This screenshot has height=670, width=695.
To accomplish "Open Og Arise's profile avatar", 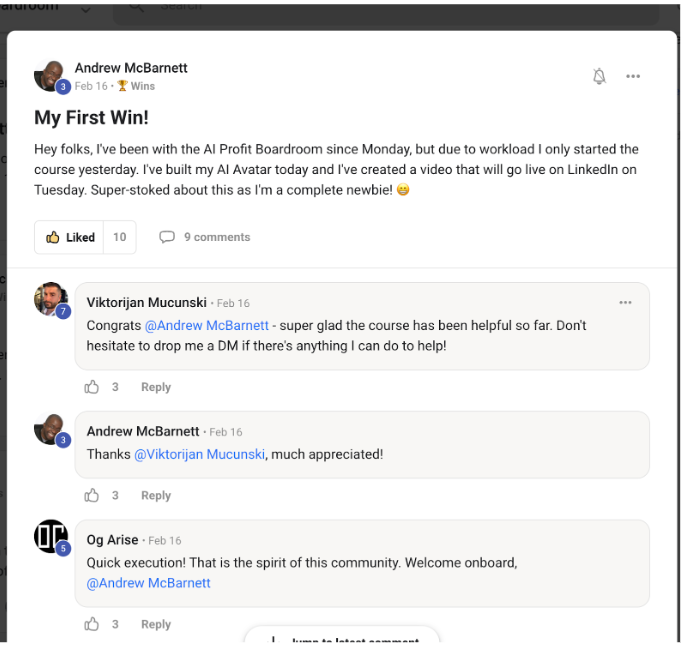I will click(x=51, y=537).
